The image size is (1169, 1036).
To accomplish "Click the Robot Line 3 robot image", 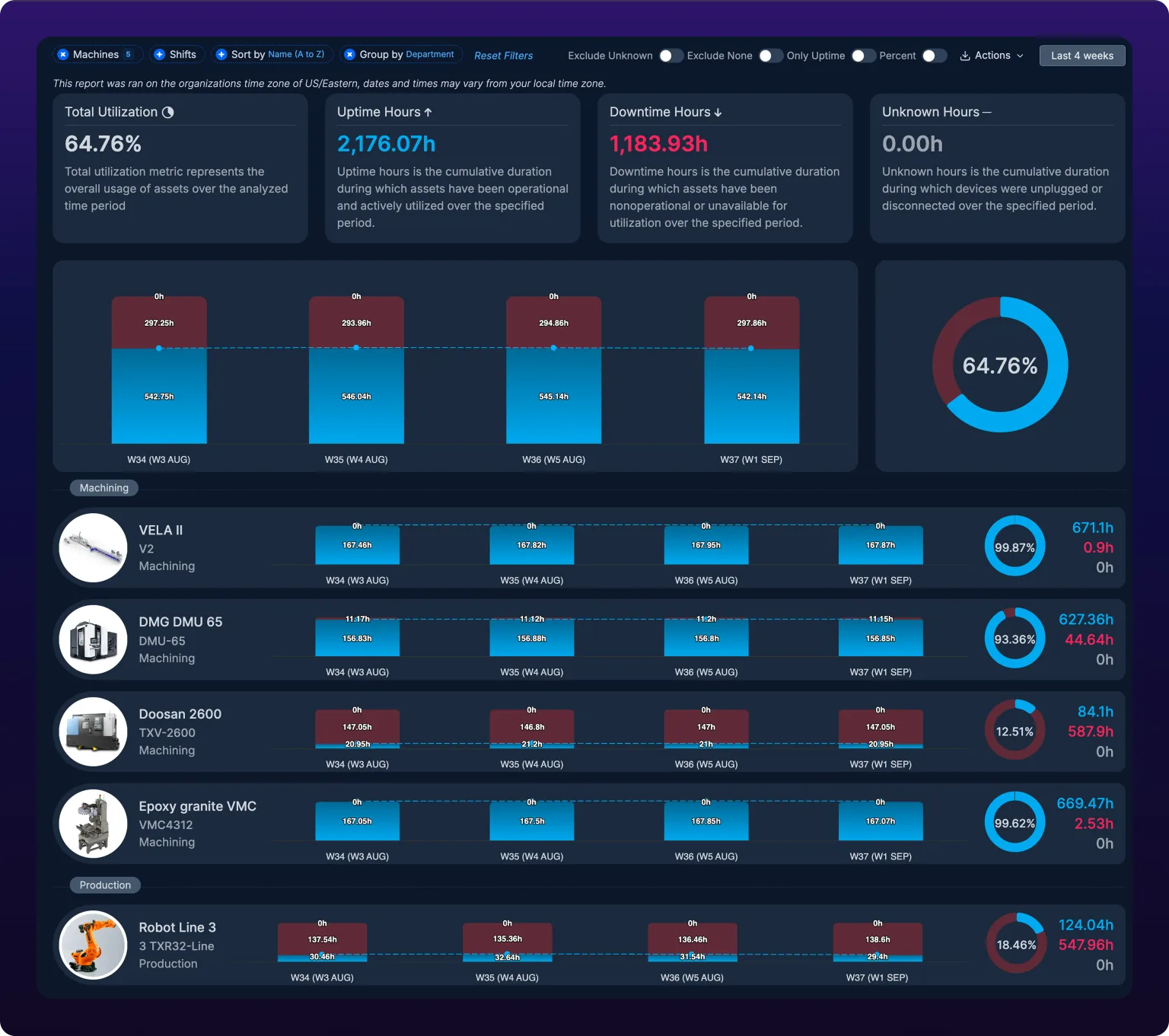I will tap(93, 945).
